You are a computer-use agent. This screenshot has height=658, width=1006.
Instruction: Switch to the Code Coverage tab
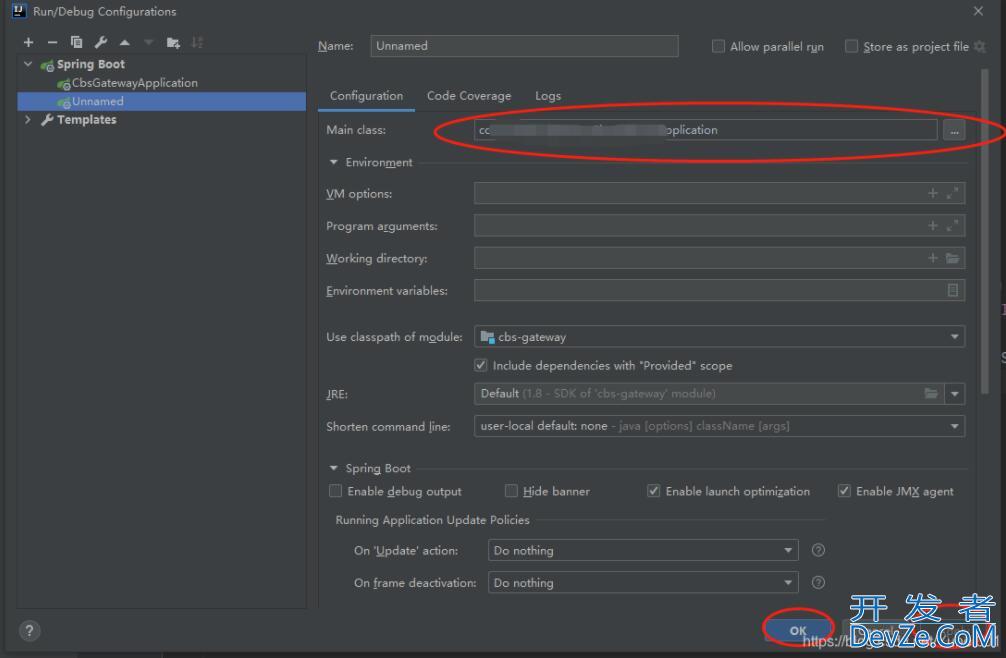point(469,96)
